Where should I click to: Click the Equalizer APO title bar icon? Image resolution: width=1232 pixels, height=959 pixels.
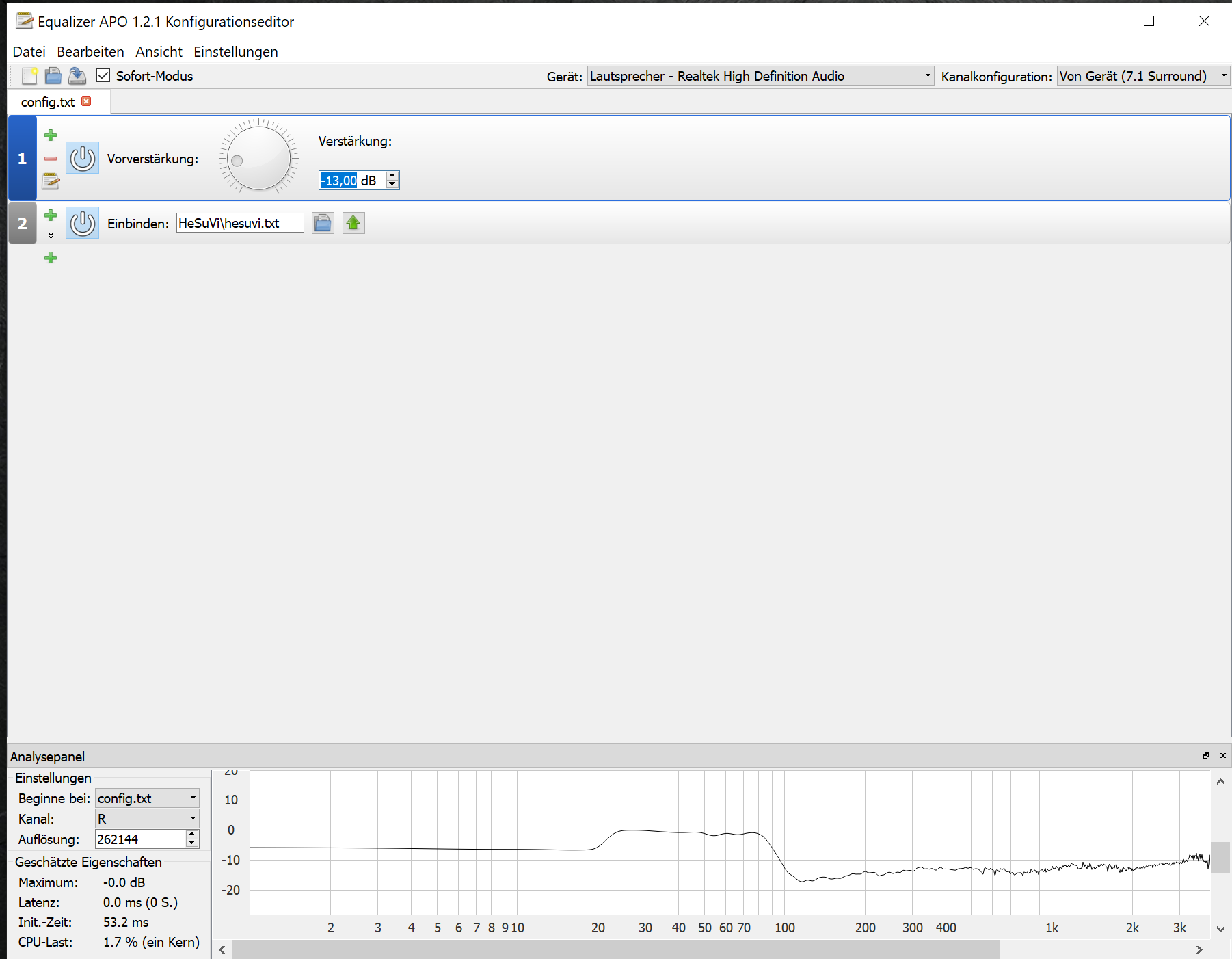coord(25,21)
